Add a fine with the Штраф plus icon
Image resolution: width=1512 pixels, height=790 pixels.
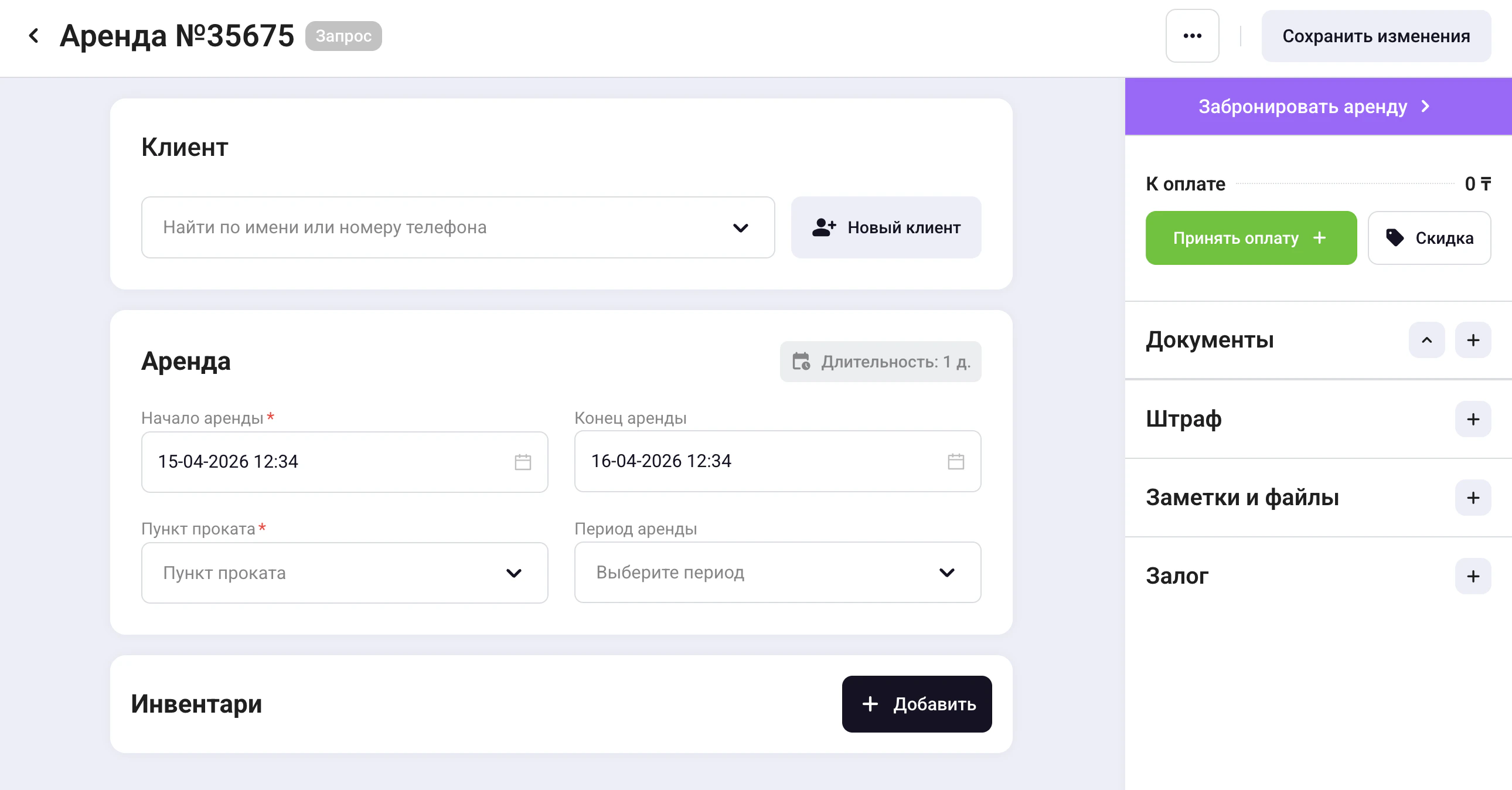[x=1473, y=419]
